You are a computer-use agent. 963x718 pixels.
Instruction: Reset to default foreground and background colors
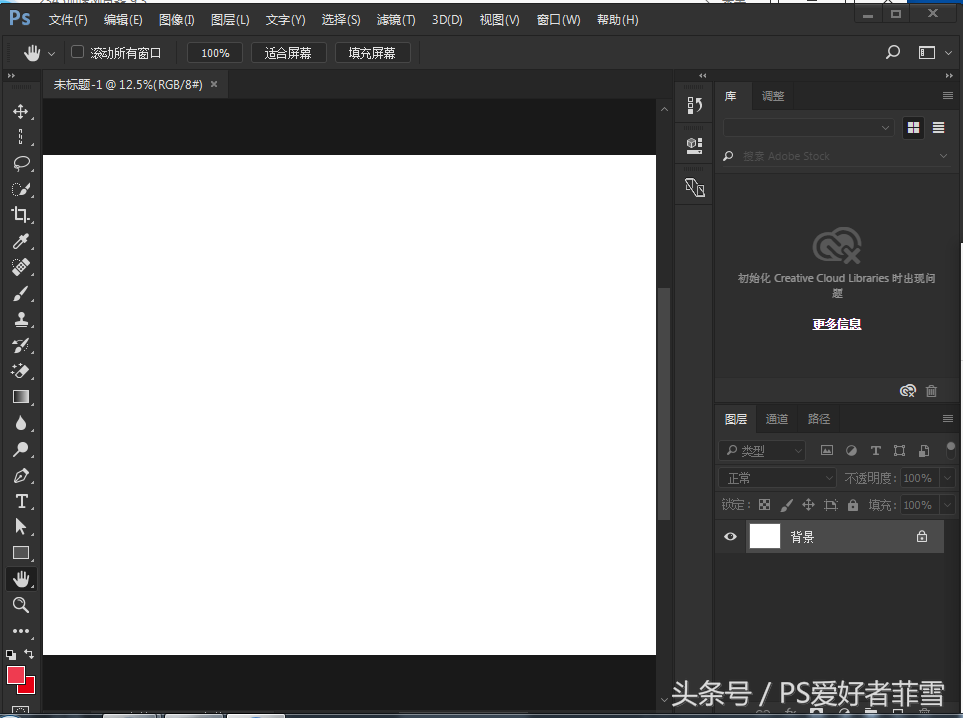coord(11,655)
